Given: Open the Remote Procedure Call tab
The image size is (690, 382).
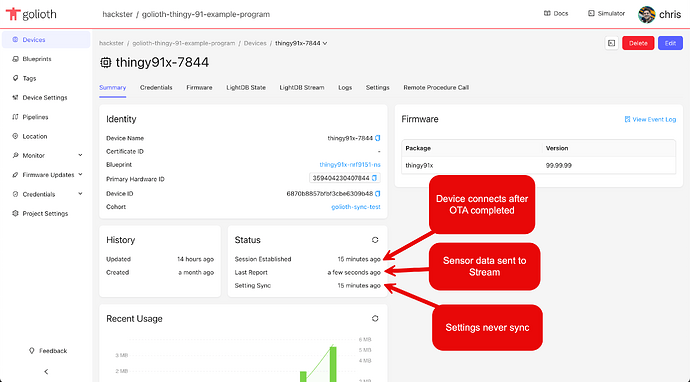Looking at the screenshot, I should click(x=436, y=88).
